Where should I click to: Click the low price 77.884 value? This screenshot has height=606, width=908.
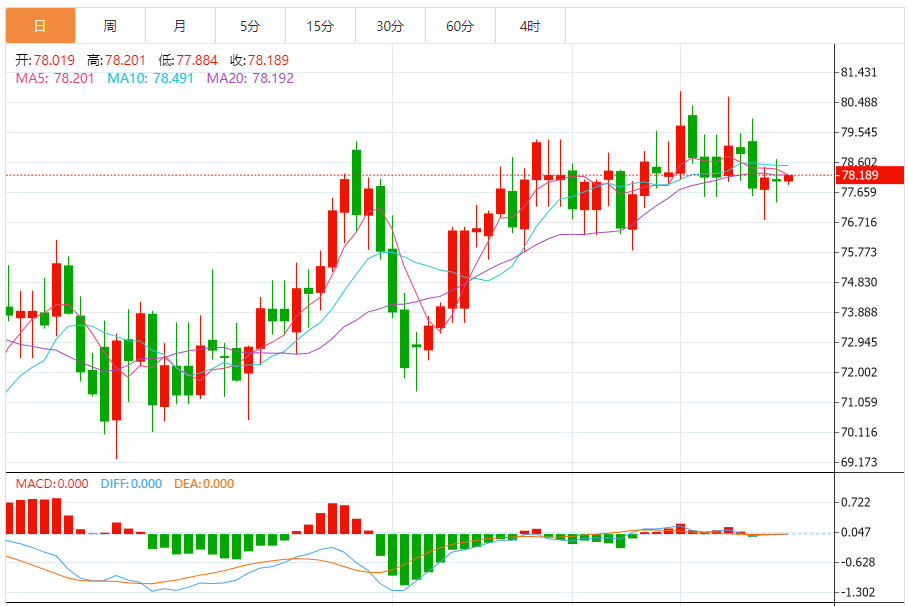(197, 60)
